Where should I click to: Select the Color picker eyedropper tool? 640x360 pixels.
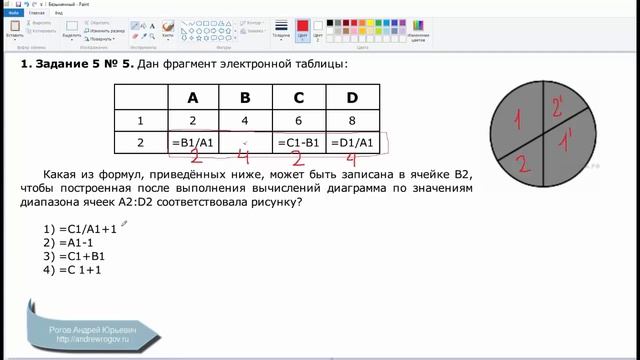144,36
